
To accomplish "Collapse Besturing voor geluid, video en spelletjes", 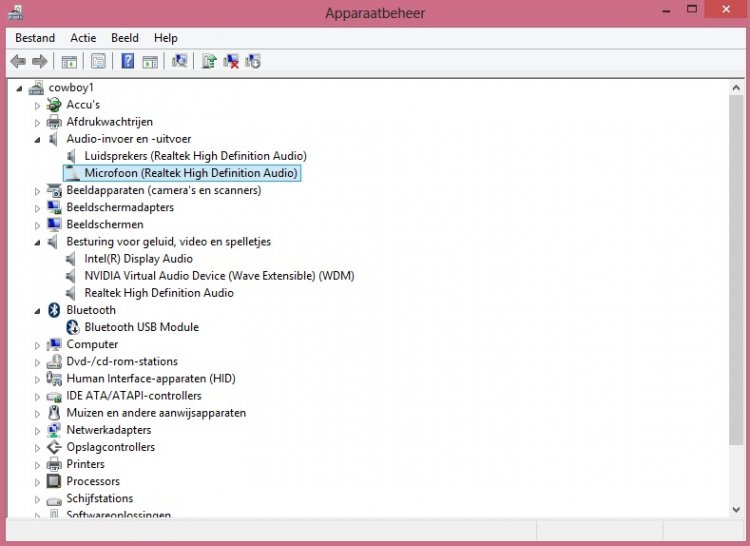I will click(x=37, y=242).
